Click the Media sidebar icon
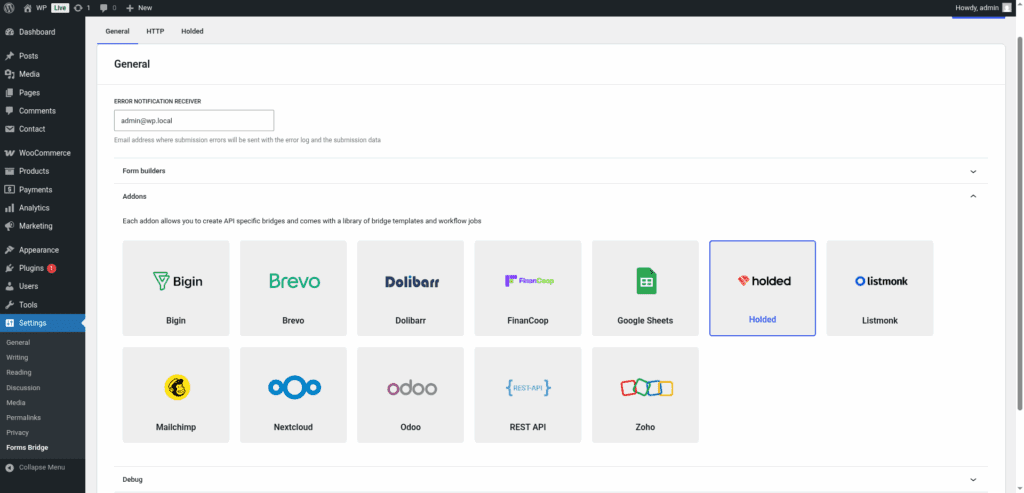The height and width of the screenshot is (493, 1024). click(10, 74)
